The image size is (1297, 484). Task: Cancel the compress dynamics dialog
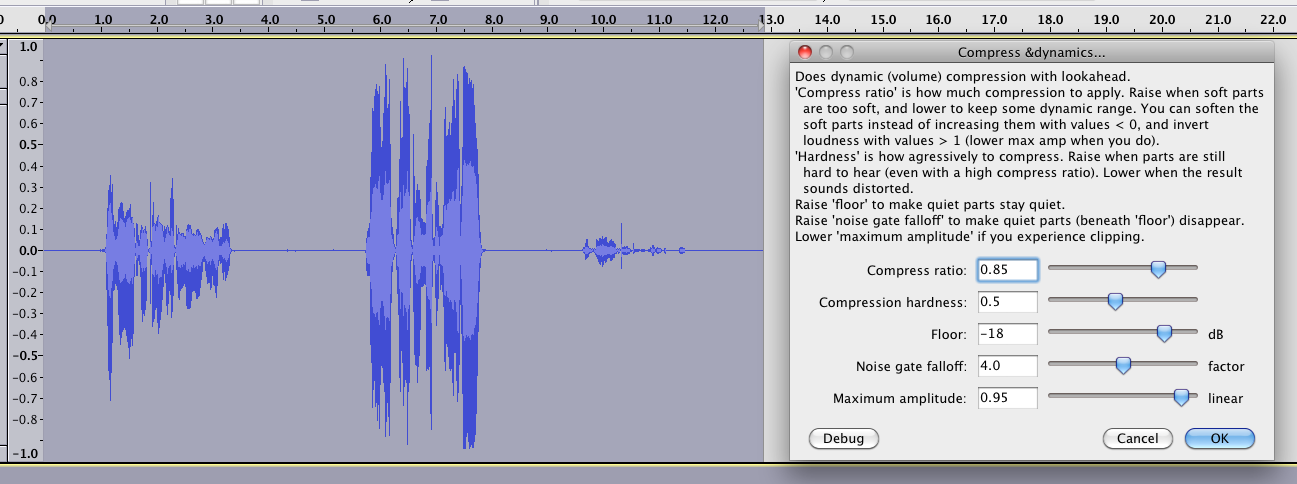pos(1137,438)
